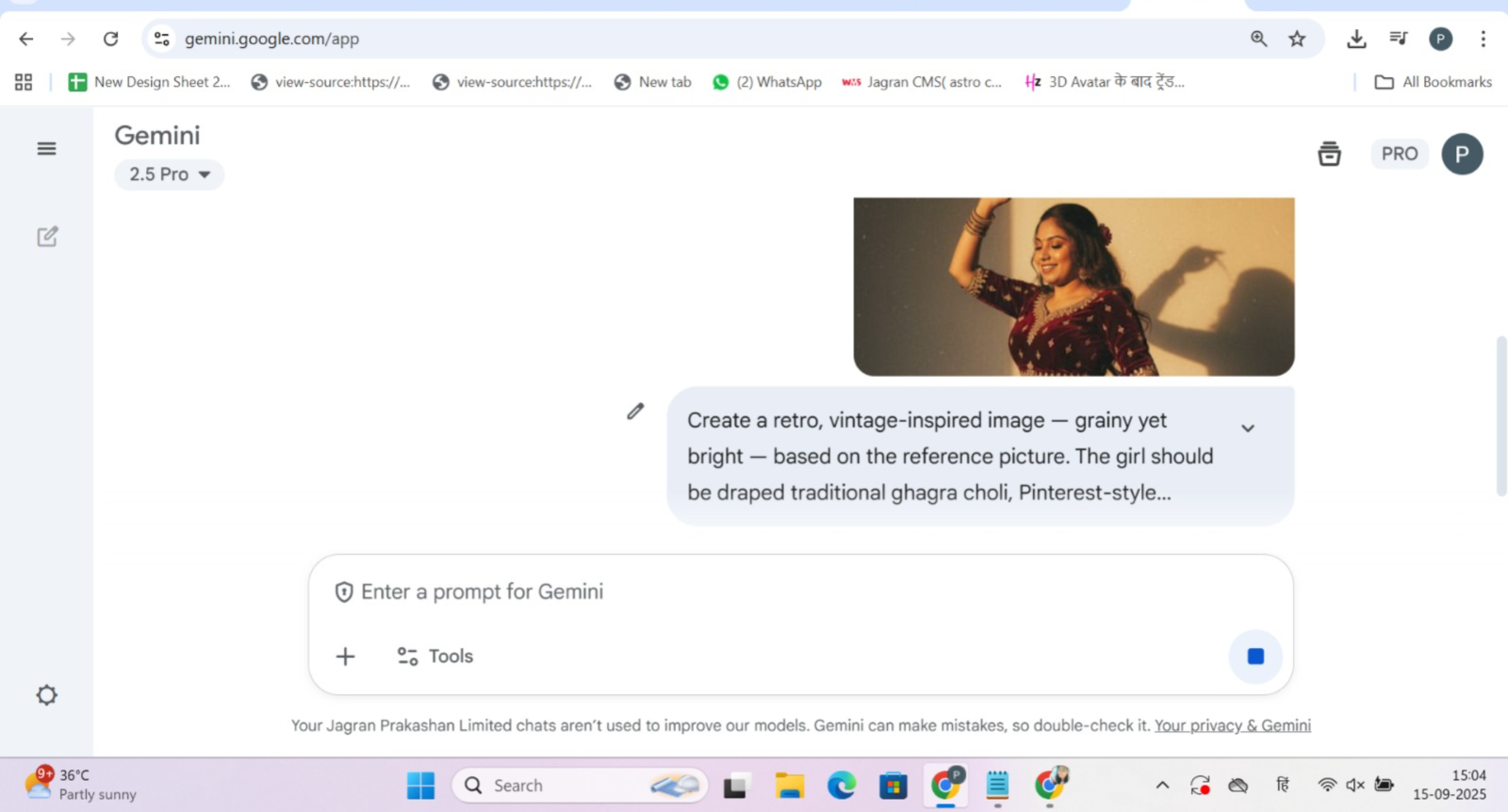1508x812 pixels.
Task: Open the second Chrome profile taskbar icon
Action: click(x=1051, y=785)
